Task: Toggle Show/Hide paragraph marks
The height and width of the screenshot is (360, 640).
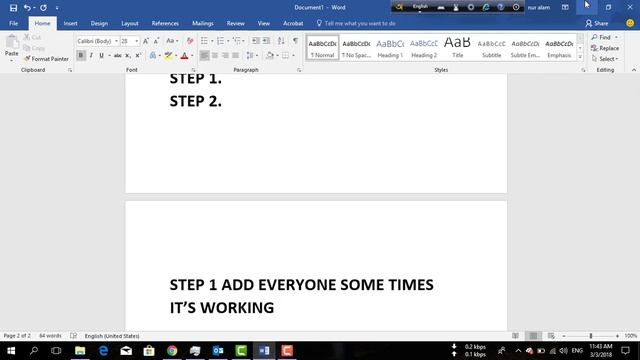Action: (296, 41)
